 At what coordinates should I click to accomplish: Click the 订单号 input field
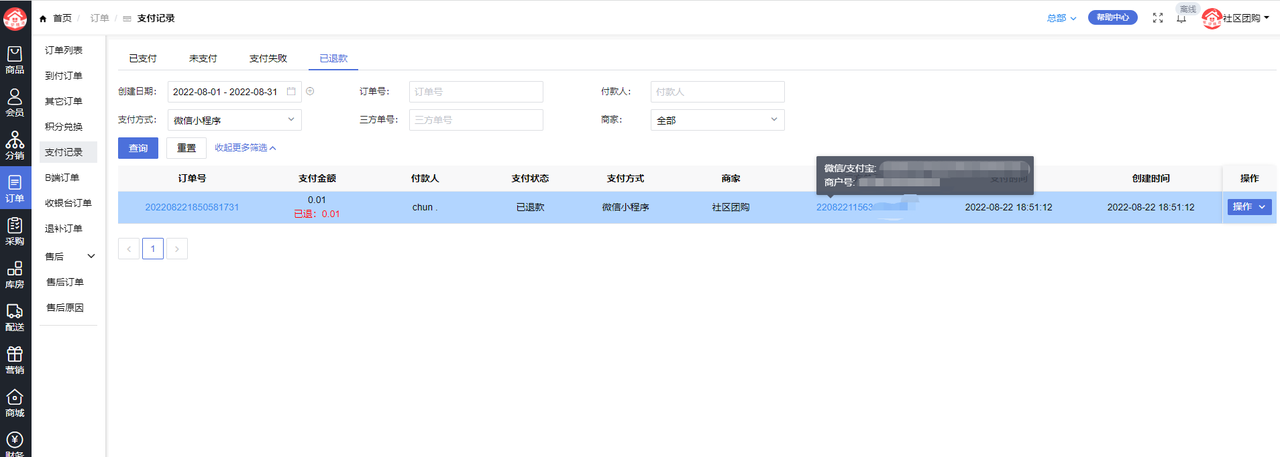pyautogui.click(x=476, y=92)
